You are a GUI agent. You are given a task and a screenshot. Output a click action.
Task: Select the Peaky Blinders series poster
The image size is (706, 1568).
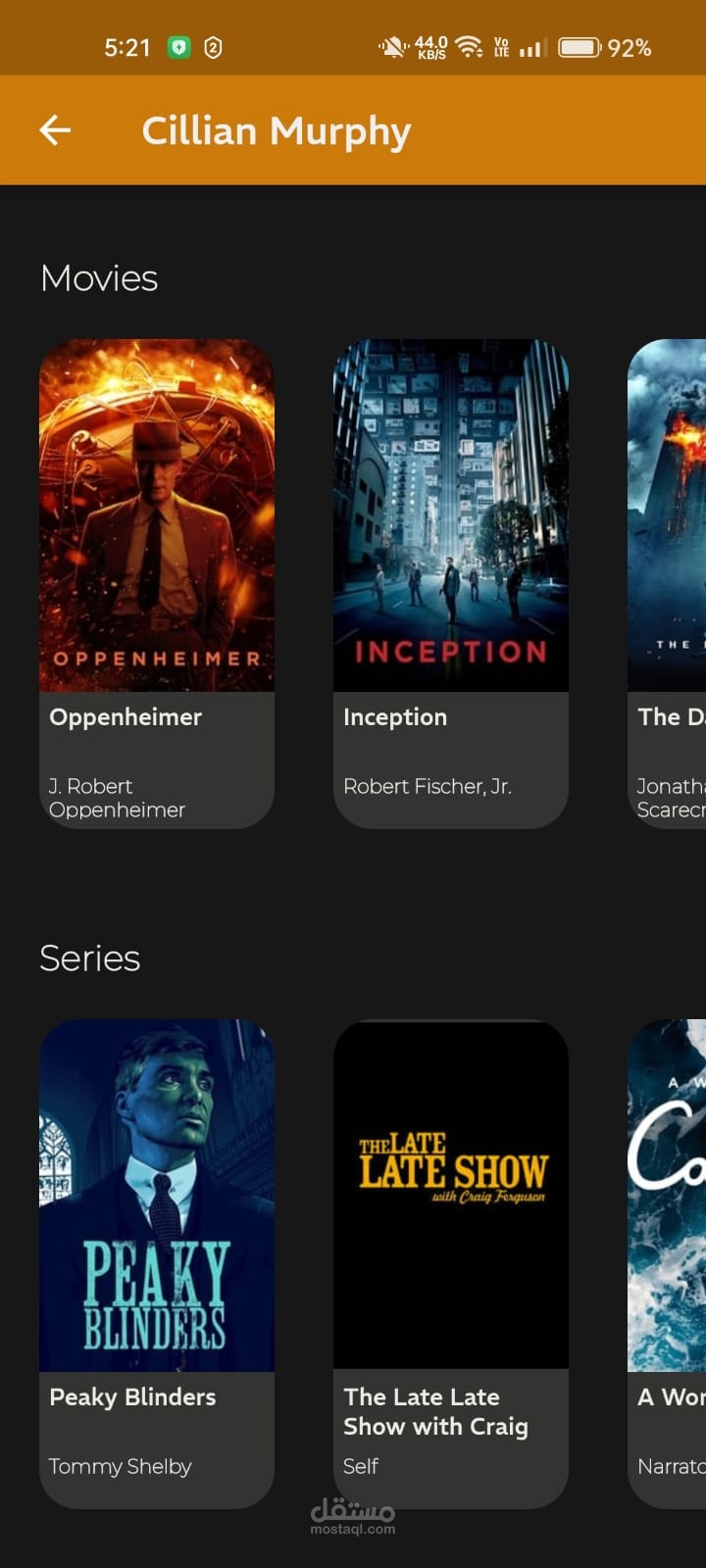[157, 1196]
